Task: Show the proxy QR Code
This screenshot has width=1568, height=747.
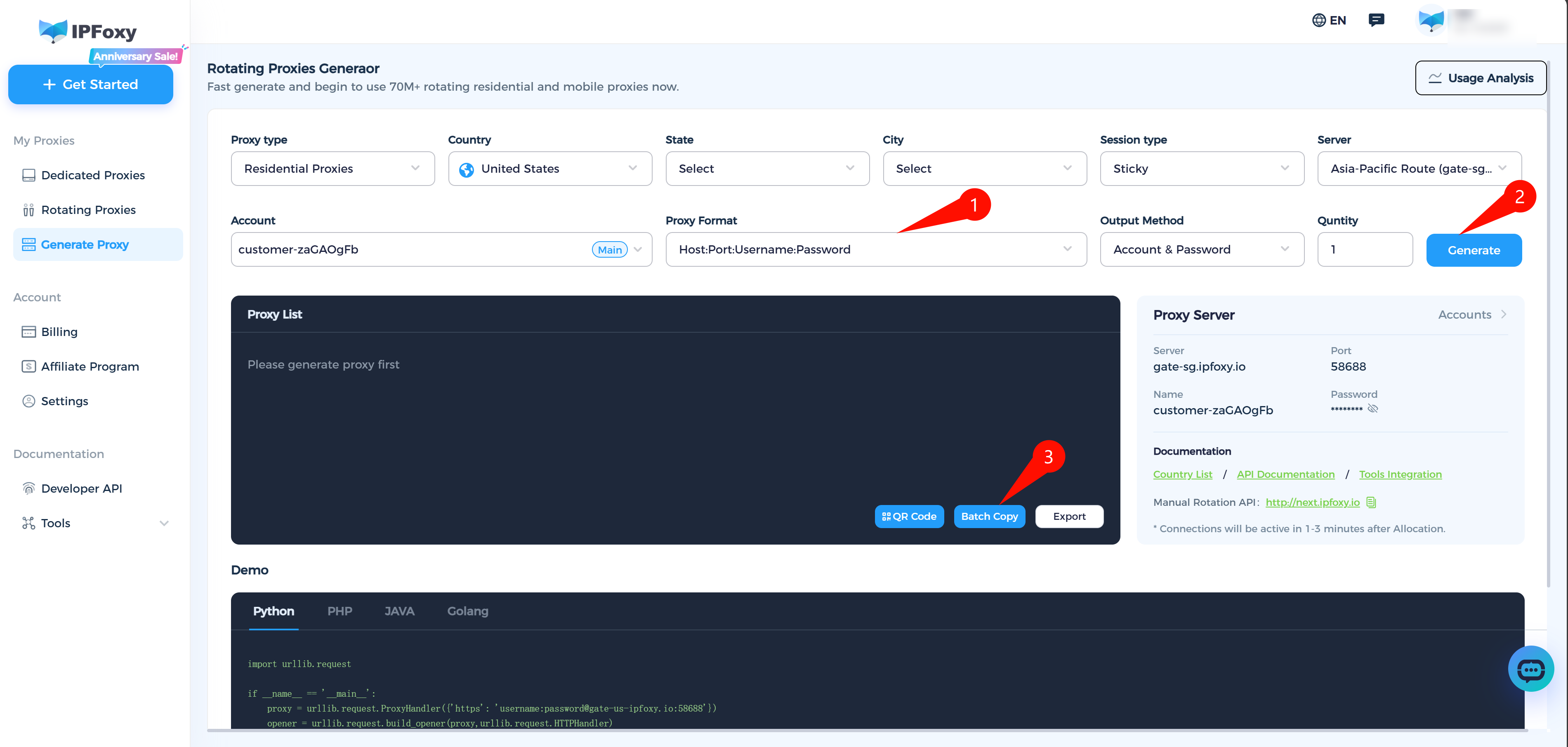Action: pyautogui.click(x=909, y=516)
